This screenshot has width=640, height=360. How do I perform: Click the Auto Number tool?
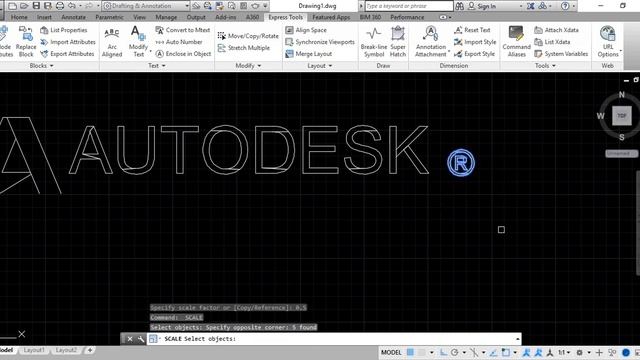179,42
